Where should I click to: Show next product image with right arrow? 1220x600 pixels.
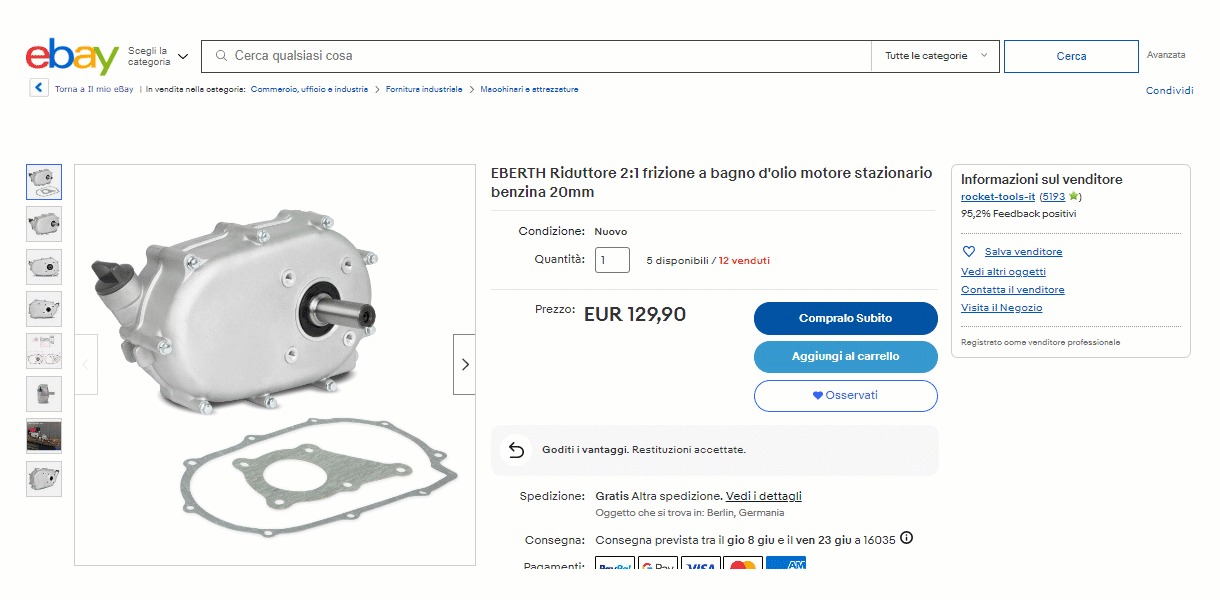(x=464, y=365)
